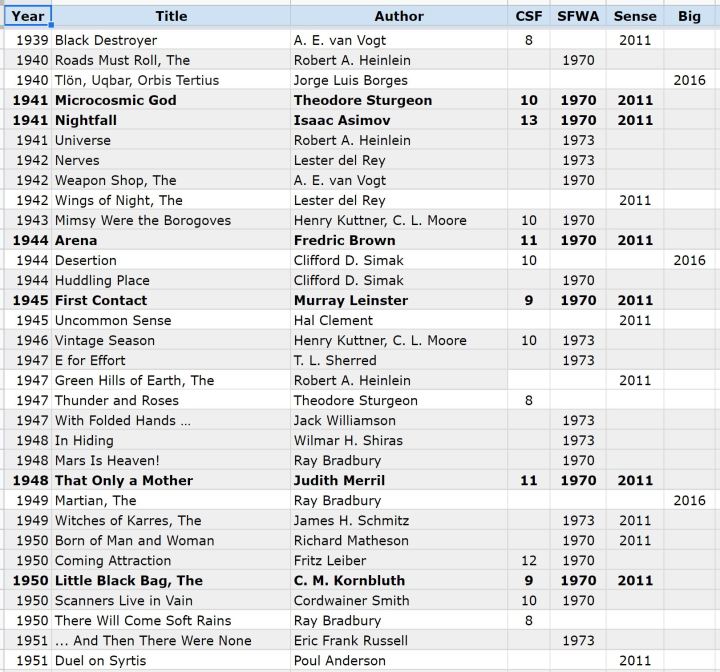Click the Mimsy Were the Borogoves cell
Viewport: 720px width, 672px height.
point(143,220)
